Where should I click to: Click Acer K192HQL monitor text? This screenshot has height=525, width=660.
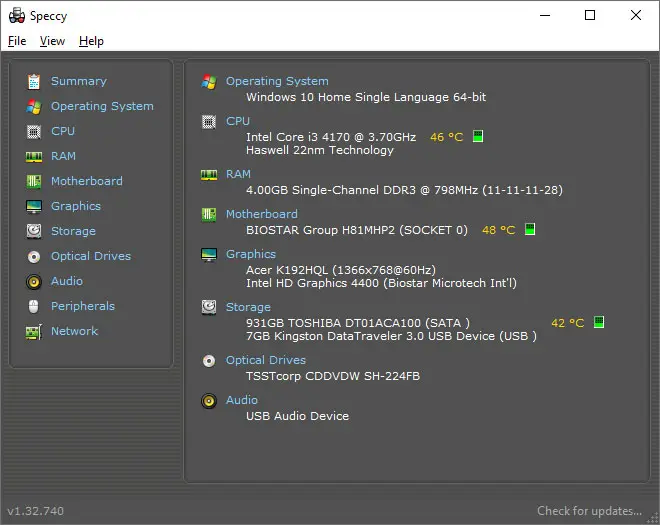tap(341, 270)
